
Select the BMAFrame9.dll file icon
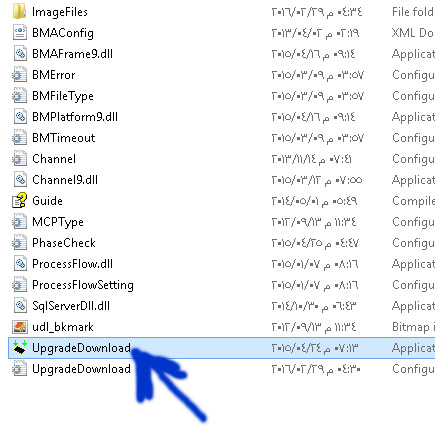[20, 54]
